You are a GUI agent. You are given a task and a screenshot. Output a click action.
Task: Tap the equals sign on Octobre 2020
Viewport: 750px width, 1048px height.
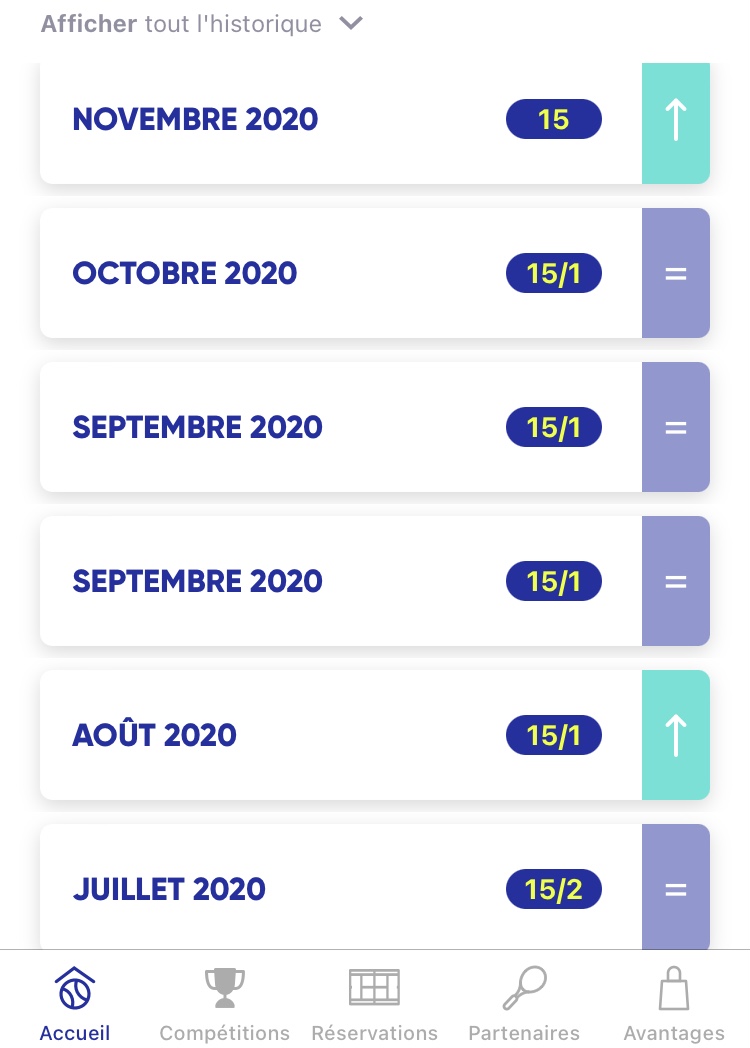(x=676, y=273)
